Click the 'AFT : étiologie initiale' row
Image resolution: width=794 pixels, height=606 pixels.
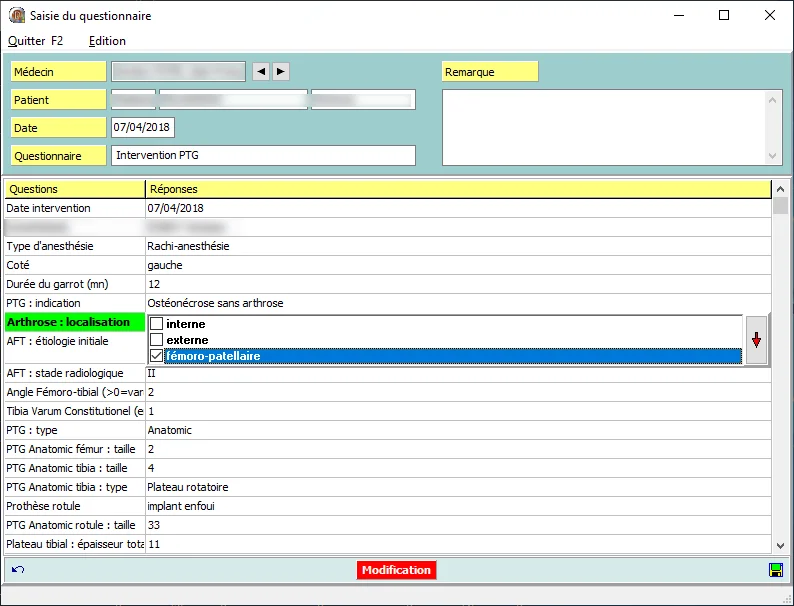tap(75, 341)
